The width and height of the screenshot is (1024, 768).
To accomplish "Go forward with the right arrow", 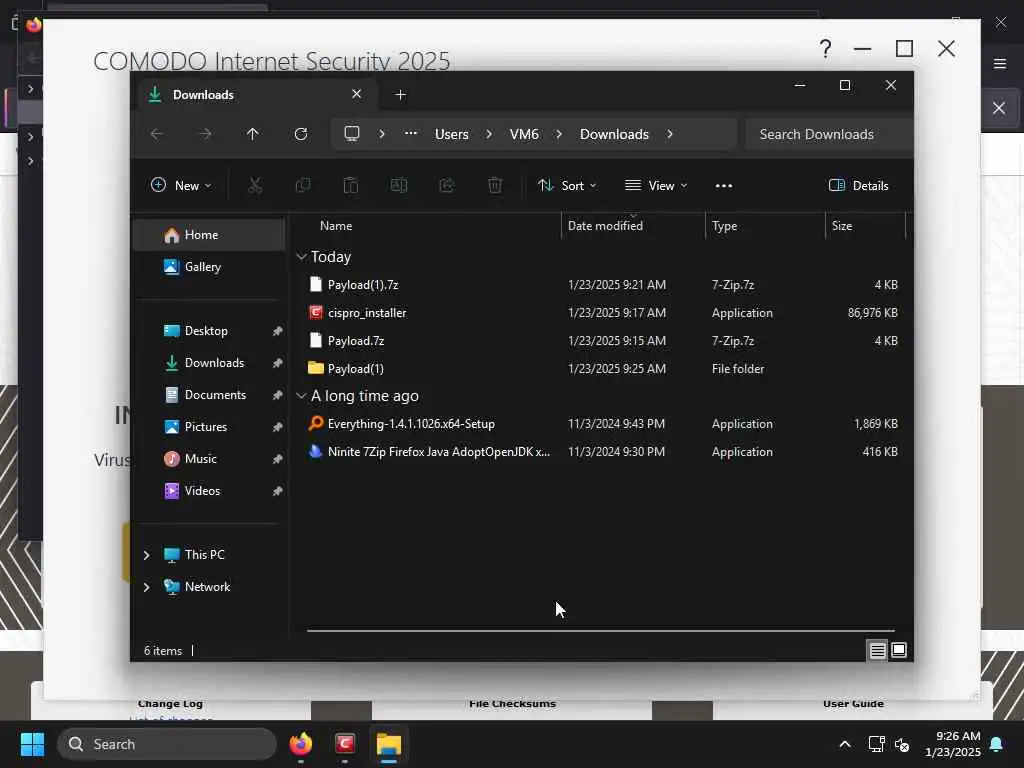I will (x=205, y=134).
